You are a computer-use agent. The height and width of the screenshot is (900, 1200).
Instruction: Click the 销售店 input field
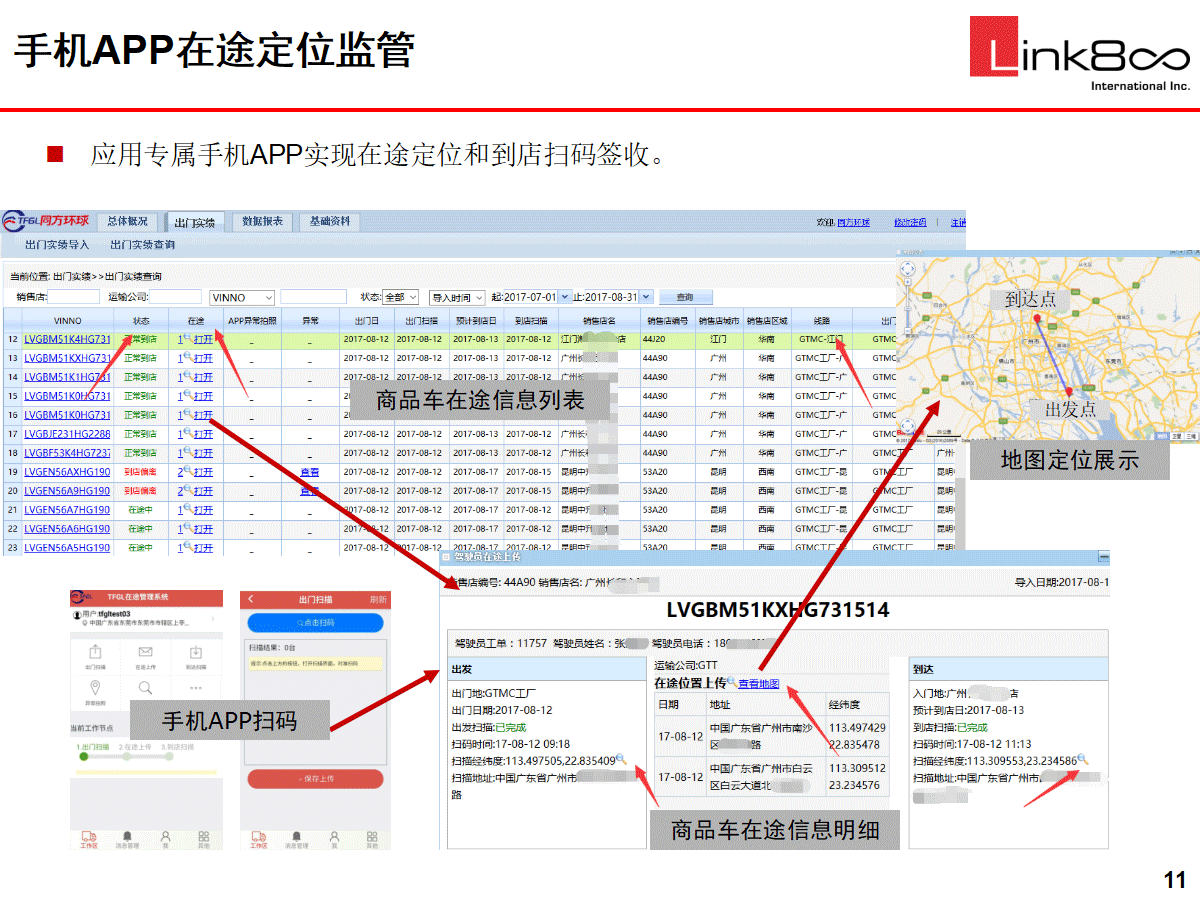tap(75, 297)
